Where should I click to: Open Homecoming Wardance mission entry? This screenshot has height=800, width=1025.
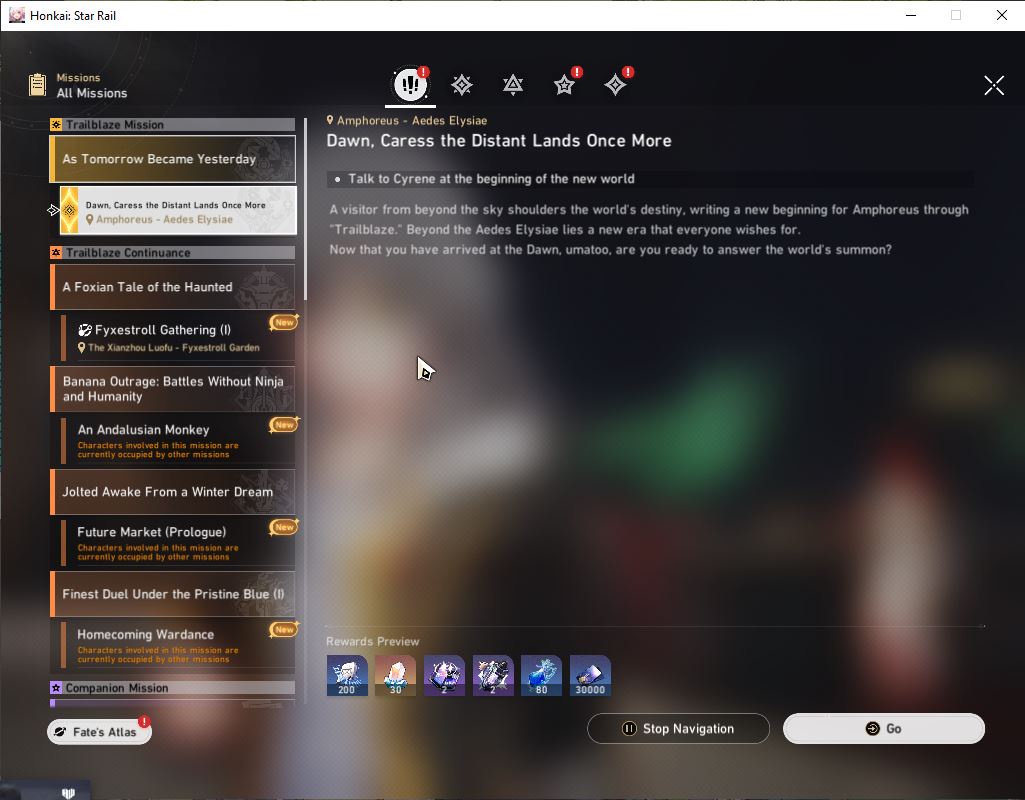coord(178,644)
